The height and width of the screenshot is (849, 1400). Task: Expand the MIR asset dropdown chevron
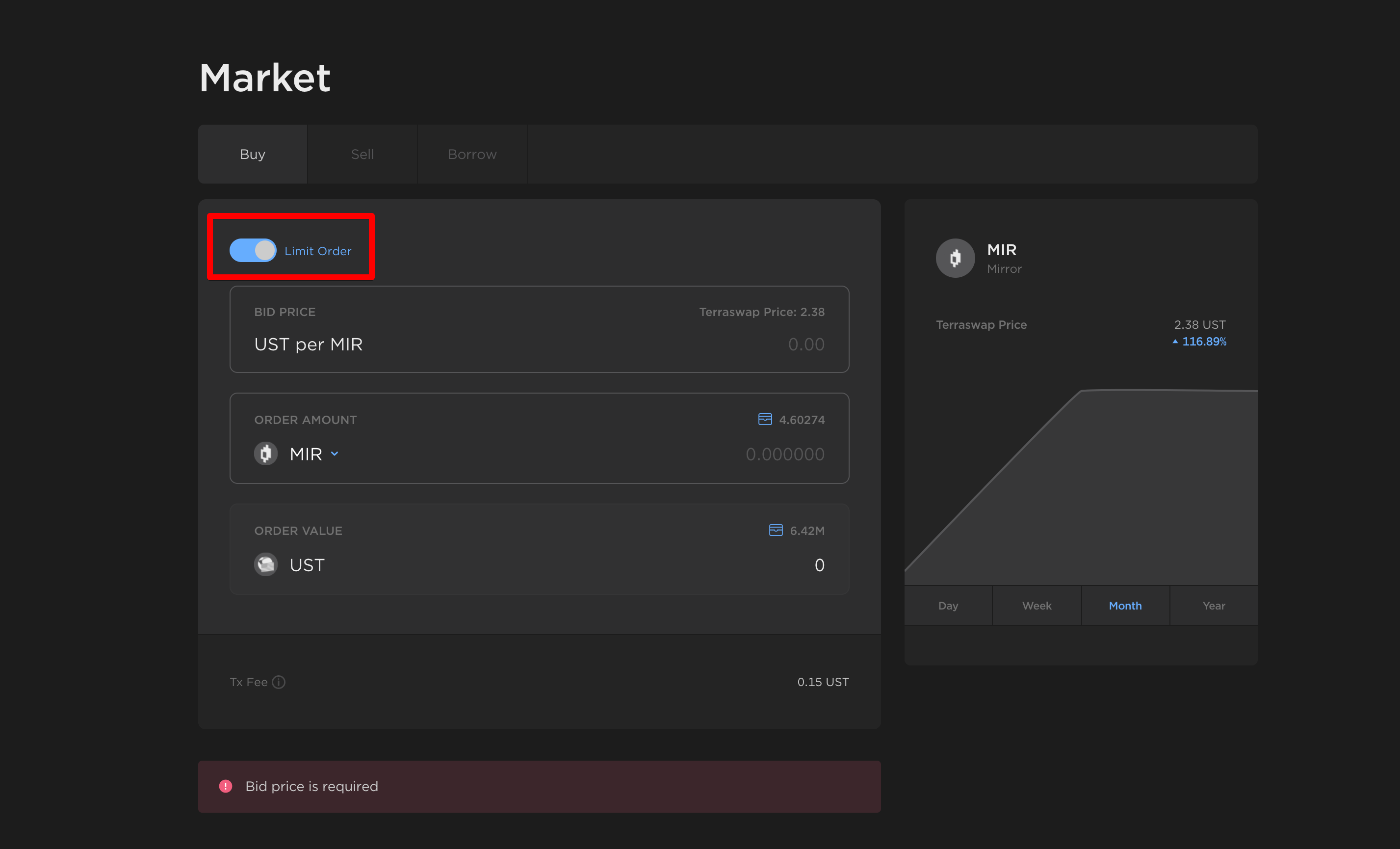335,453
